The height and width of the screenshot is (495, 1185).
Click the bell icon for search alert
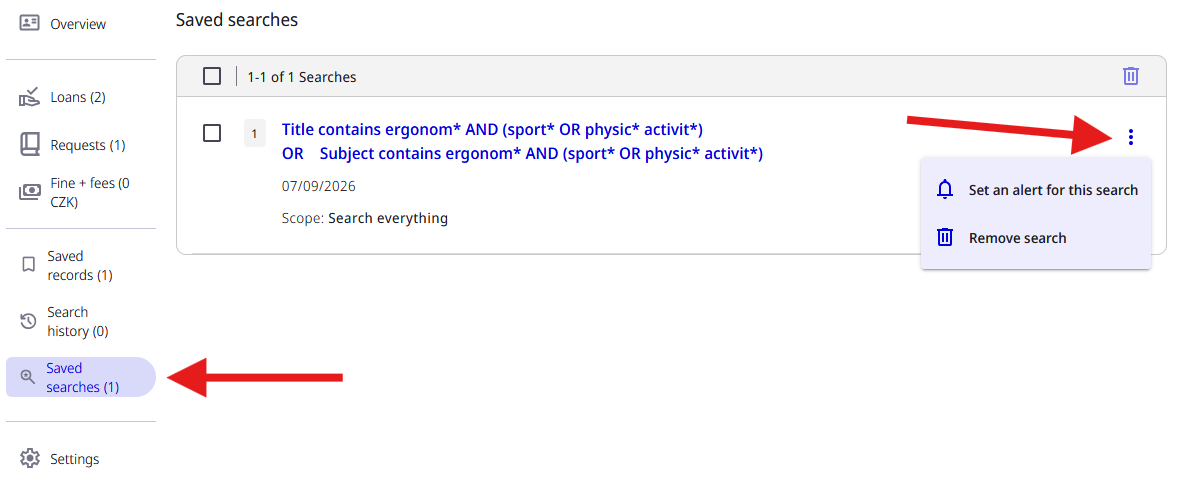pos(945,190)
